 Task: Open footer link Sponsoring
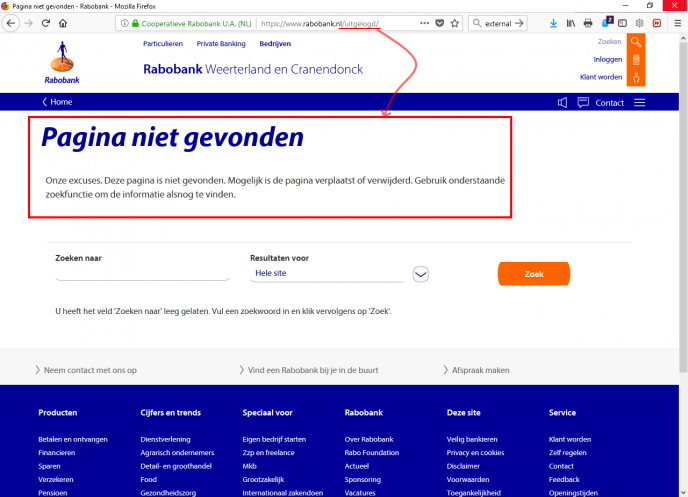(363, 480)
